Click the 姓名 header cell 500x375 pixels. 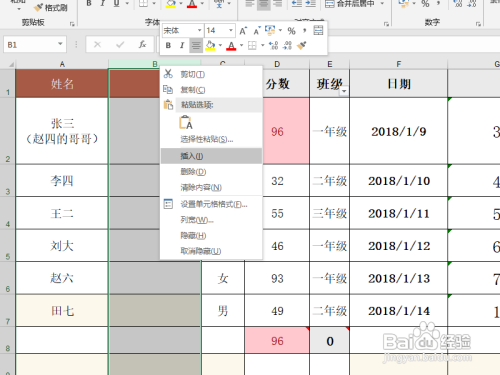pyautogui.click(x=62, y=83)
